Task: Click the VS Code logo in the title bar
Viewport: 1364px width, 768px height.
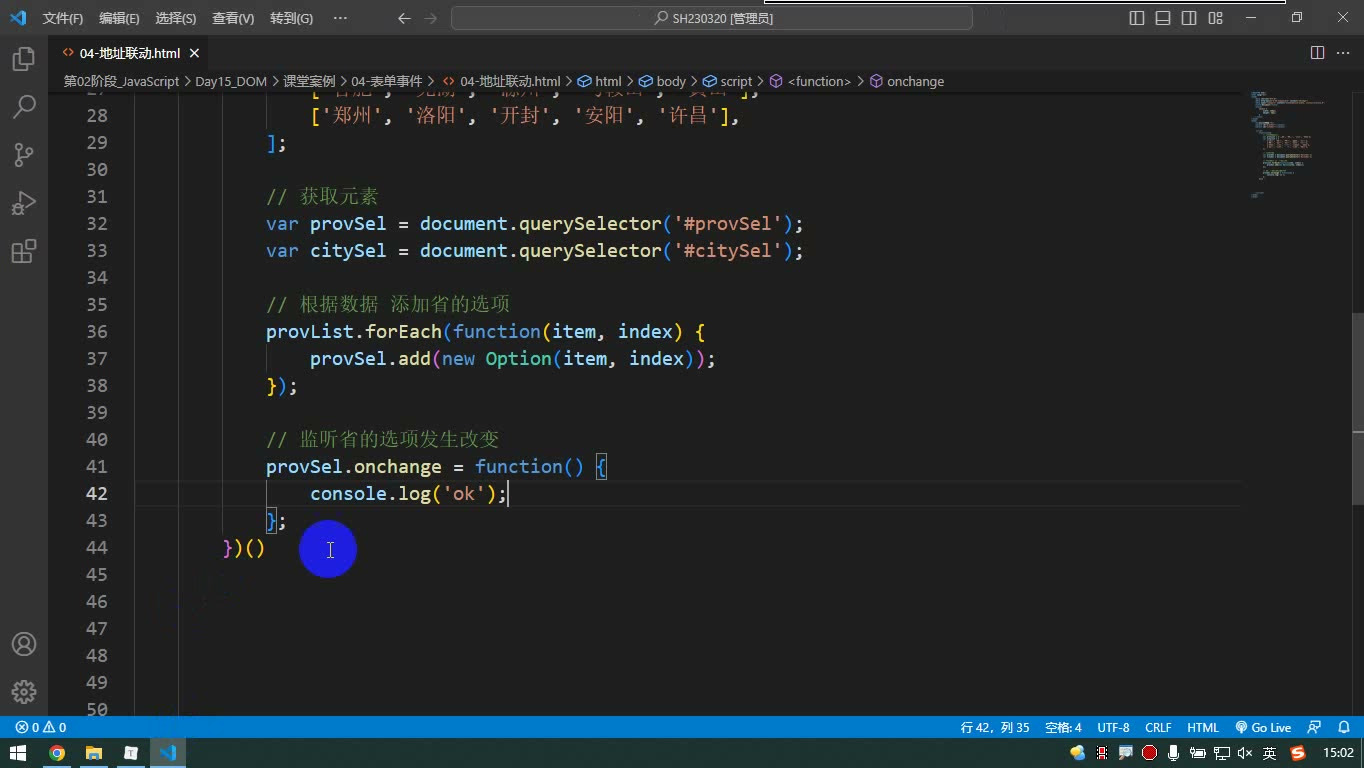Action: [18, 18]
